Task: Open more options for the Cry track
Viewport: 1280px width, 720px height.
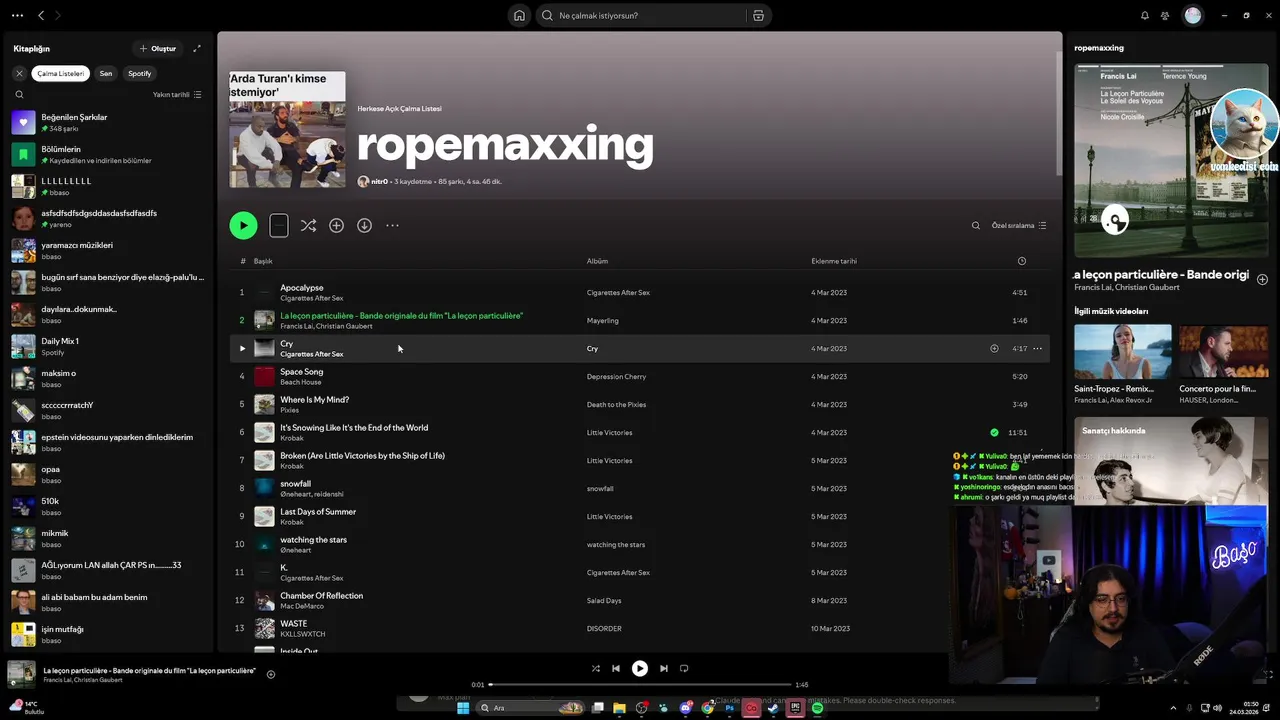Action: click(x=1037, y=348)
